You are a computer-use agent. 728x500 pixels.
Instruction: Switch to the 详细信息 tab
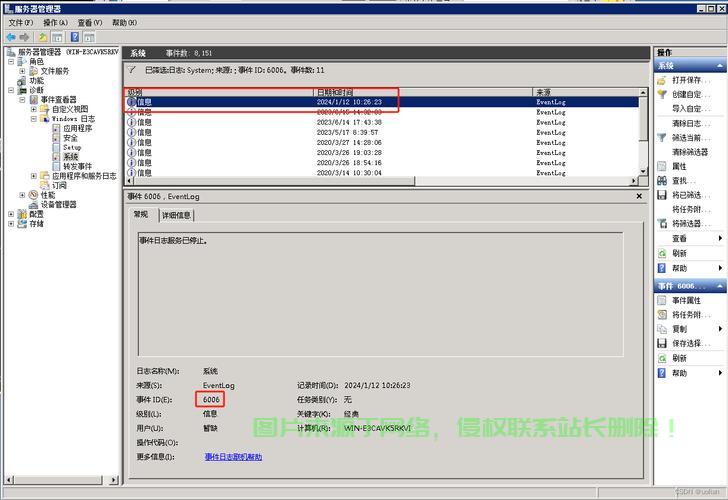178,215
